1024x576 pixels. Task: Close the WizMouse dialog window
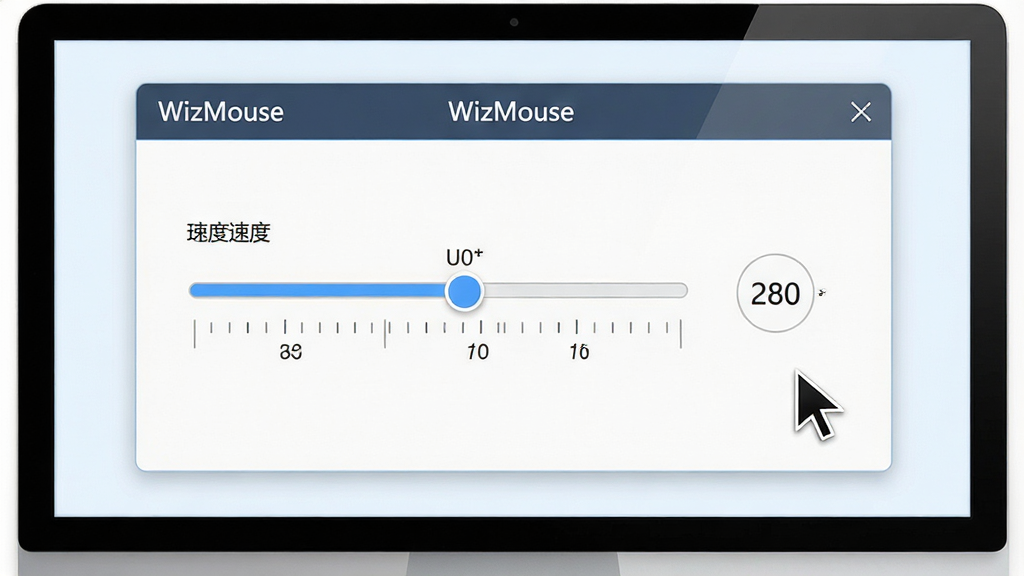(x=861, y=112)
